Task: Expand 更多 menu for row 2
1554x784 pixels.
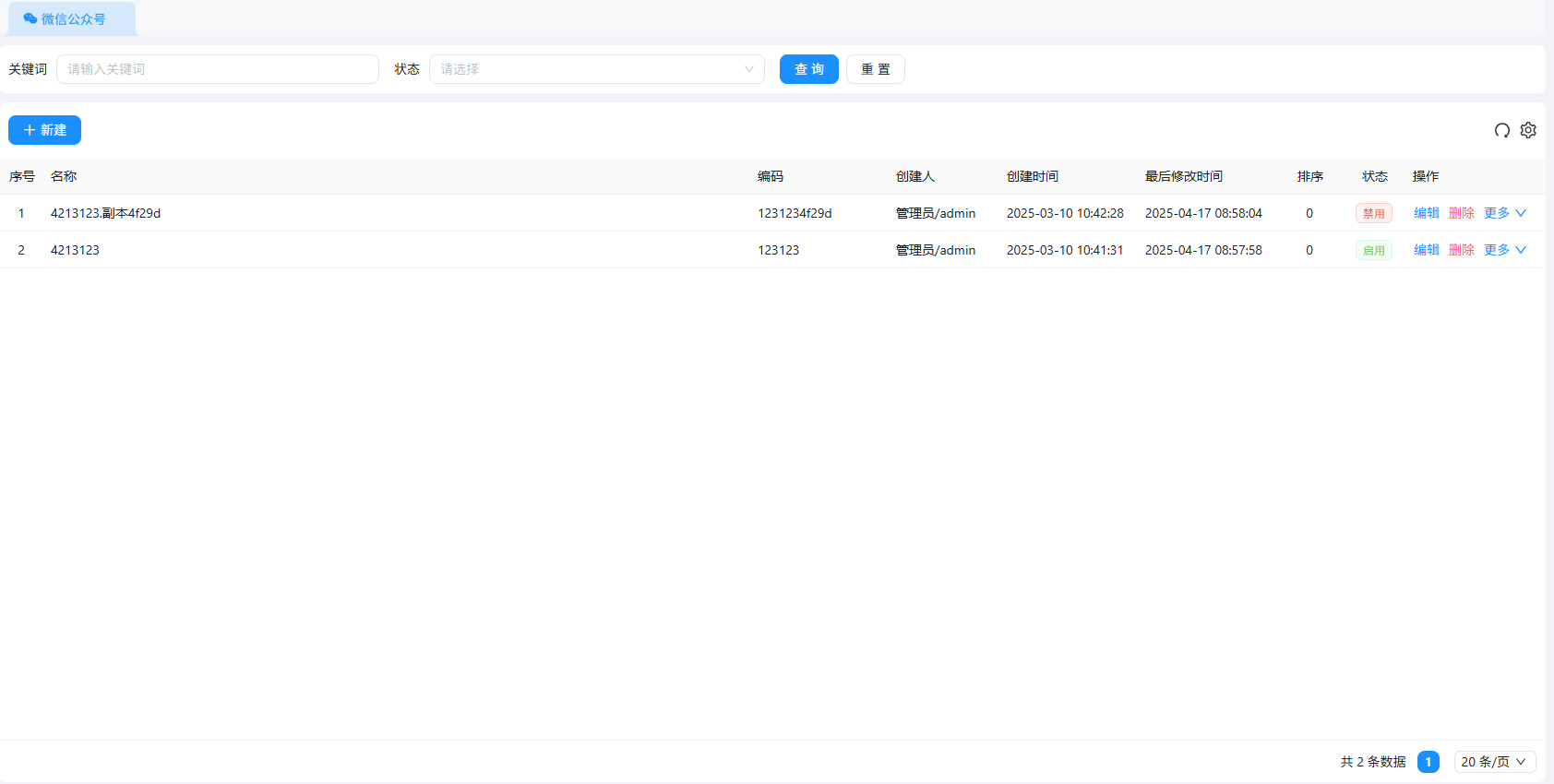Action: [1504, 250]
